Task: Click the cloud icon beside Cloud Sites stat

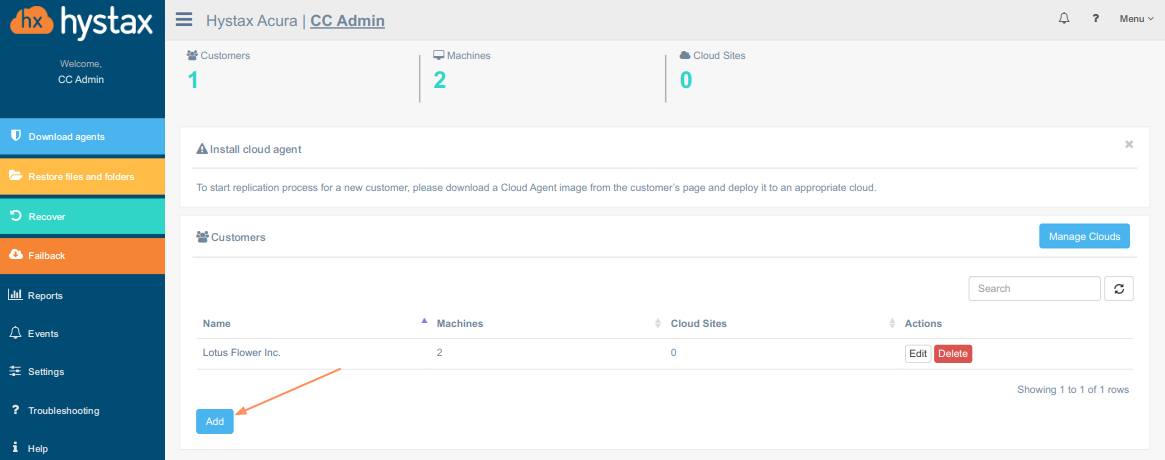Action: pyautogui.click(x=685, y=56)
